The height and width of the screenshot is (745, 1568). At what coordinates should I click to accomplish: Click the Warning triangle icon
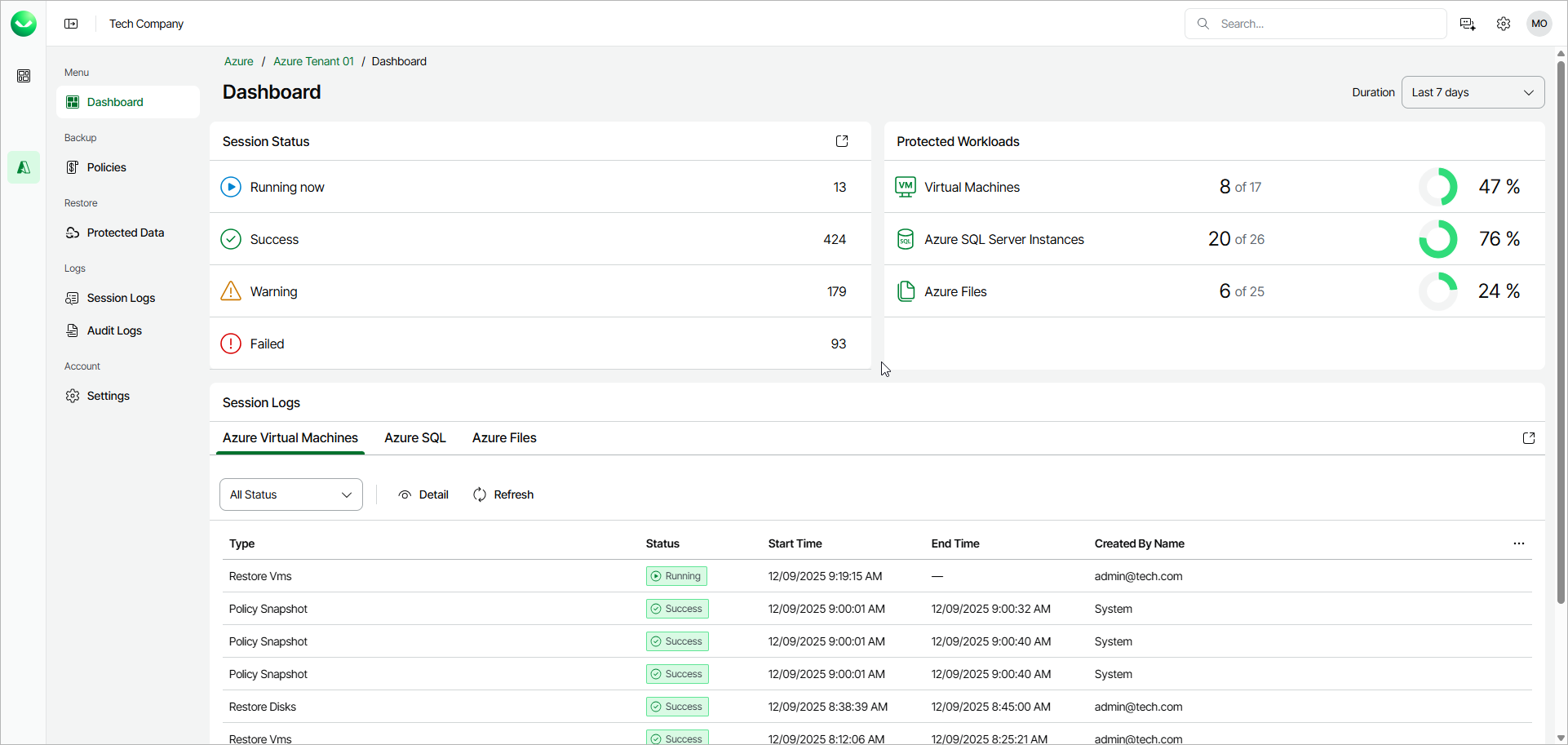click(x=231, y=291)
